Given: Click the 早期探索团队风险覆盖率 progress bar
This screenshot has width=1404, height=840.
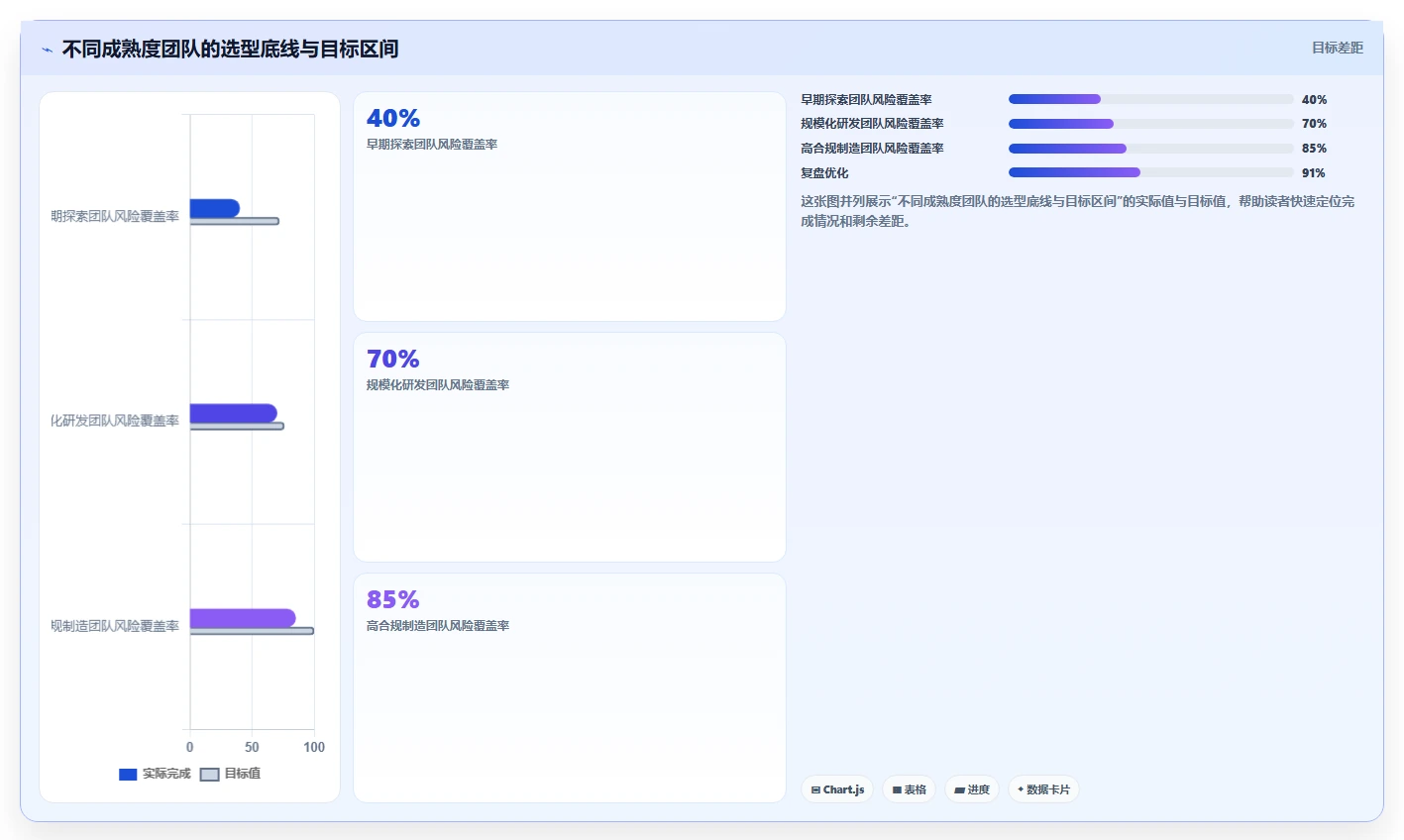Looking at the screenshot, I should (1151, 99).
